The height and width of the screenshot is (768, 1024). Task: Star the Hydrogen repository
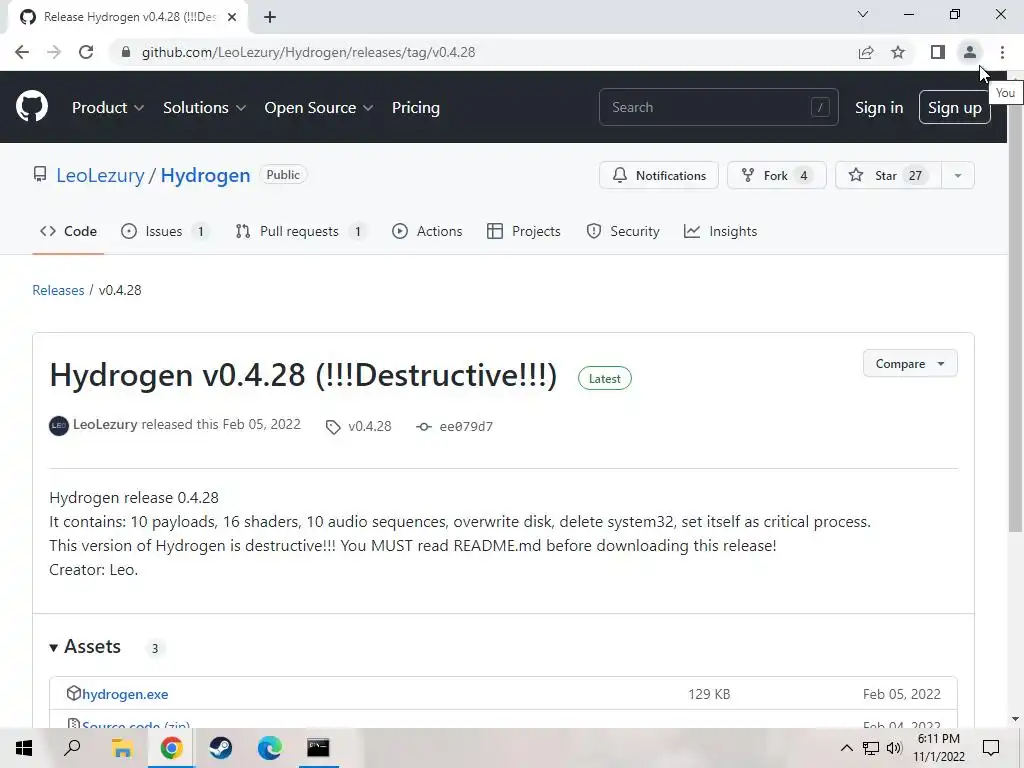click(888, 175)
